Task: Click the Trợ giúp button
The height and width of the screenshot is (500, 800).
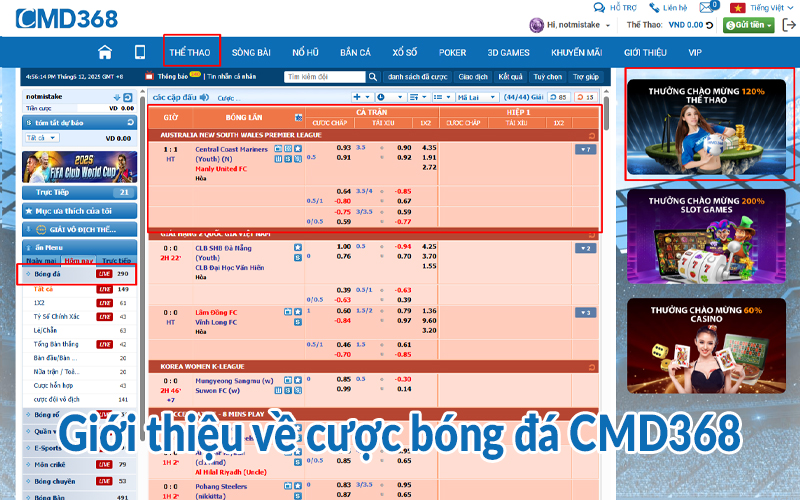Action: (x=585, y=77)
